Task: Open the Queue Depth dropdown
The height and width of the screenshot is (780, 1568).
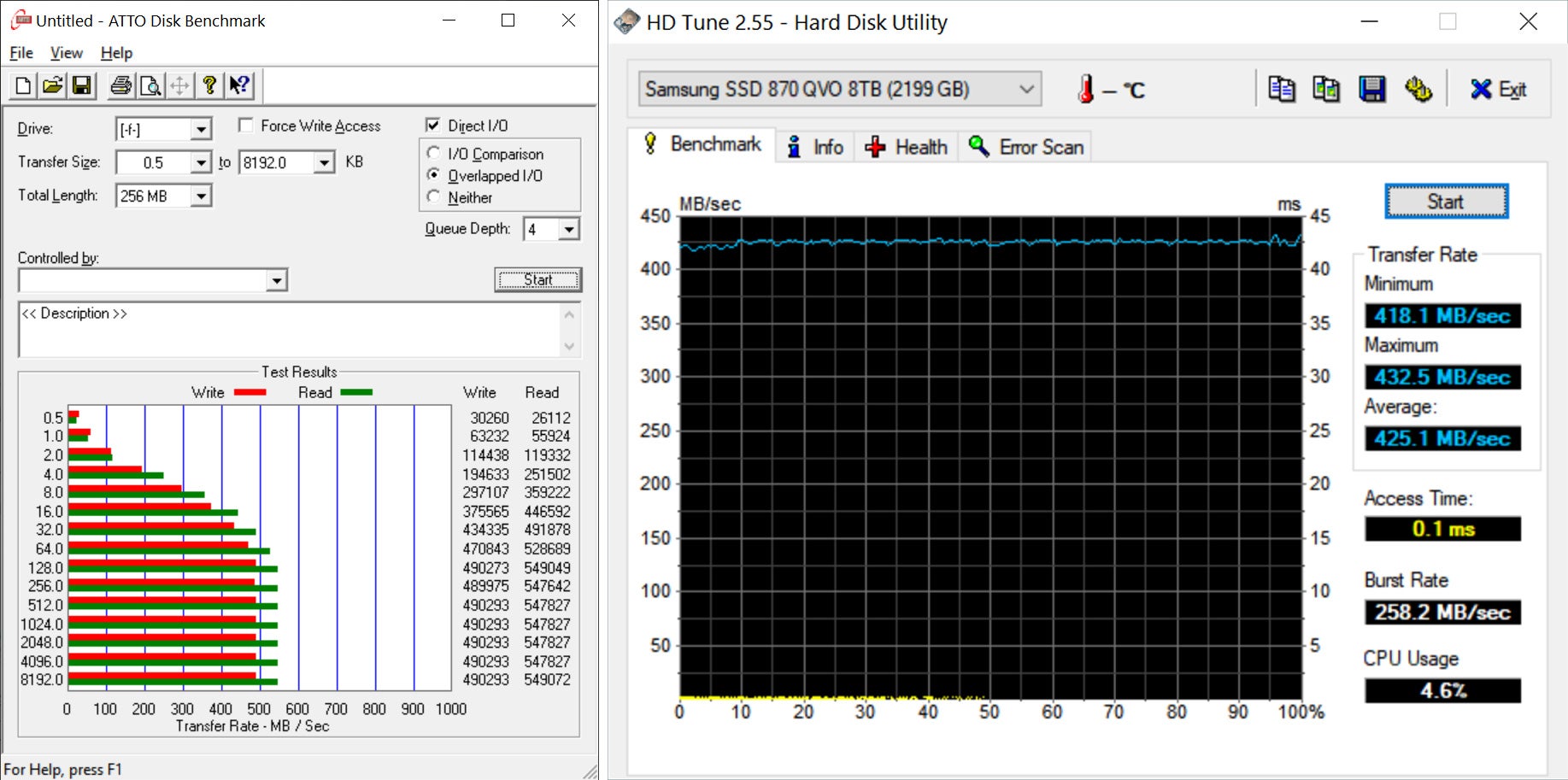Action: (x=569, y=229)
